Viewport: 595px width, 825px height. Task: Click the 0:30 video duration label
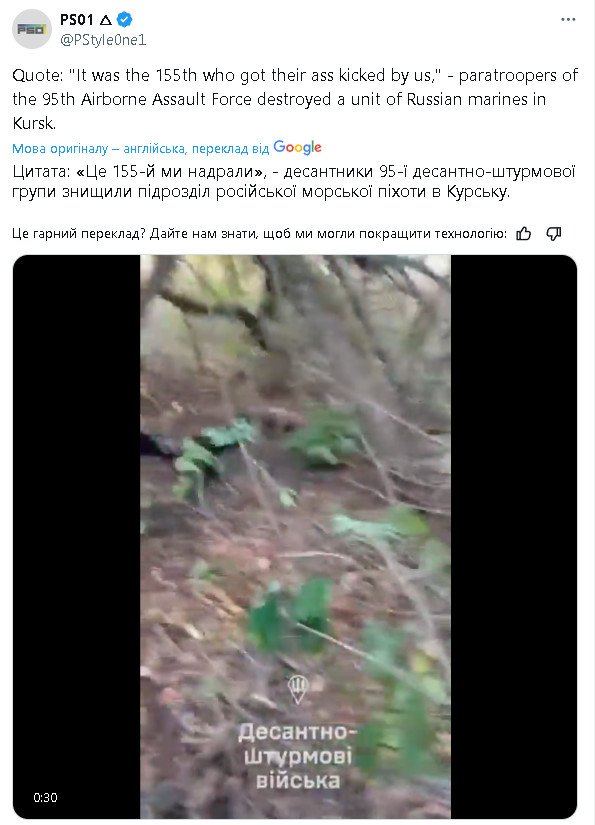tap(45, 797)
